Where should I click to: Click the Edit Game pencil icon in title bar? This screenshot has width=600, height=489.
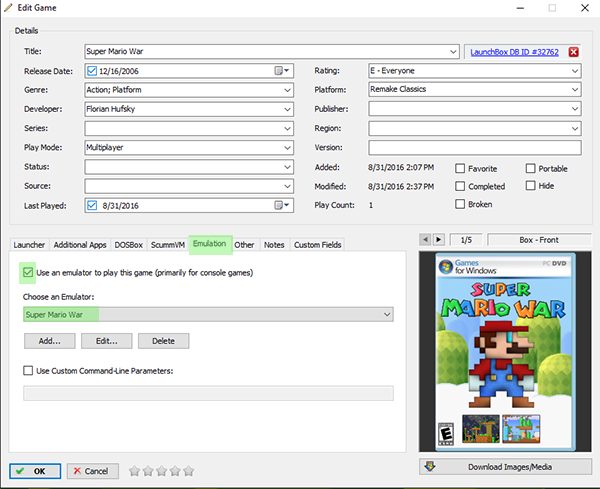tap(8, 7)
